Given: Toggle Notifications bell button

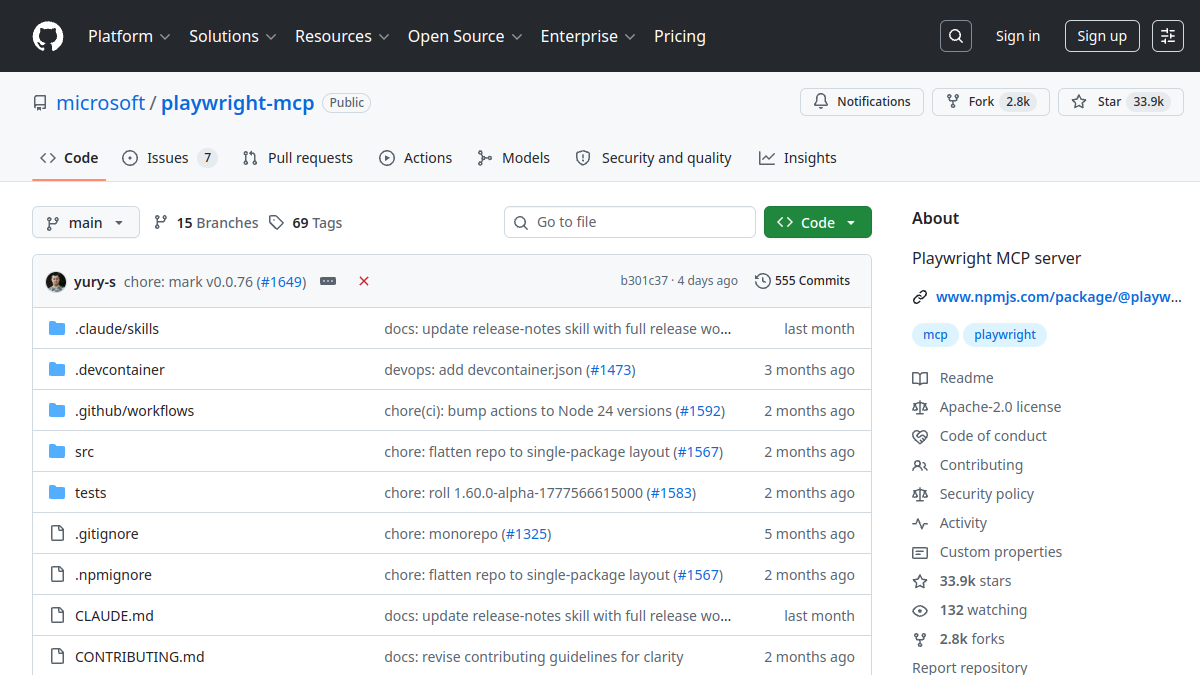Looking at the screenshot, I should 862,102.
